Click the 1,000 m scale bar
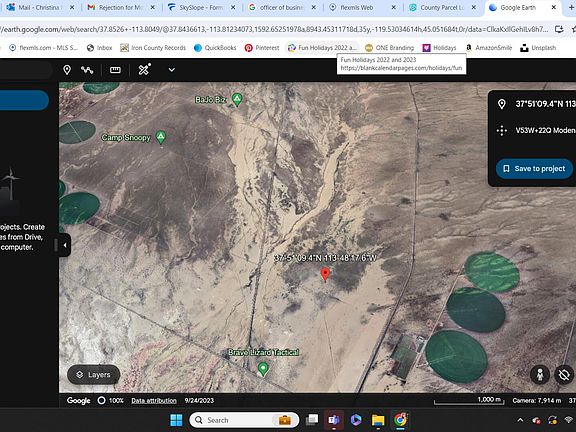This screenshot has width=576, height=432. pyautogui.click(x=469, y=400)
